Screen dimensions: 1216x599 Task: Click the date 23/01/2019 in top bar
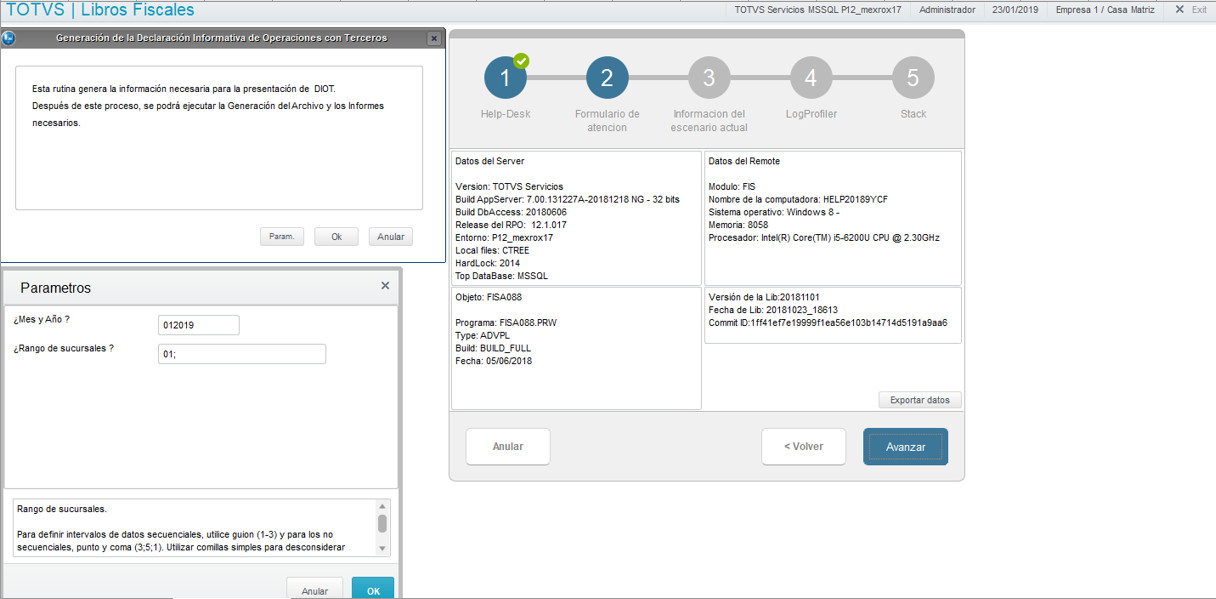pyautogui.click(x=1015, y=9)
